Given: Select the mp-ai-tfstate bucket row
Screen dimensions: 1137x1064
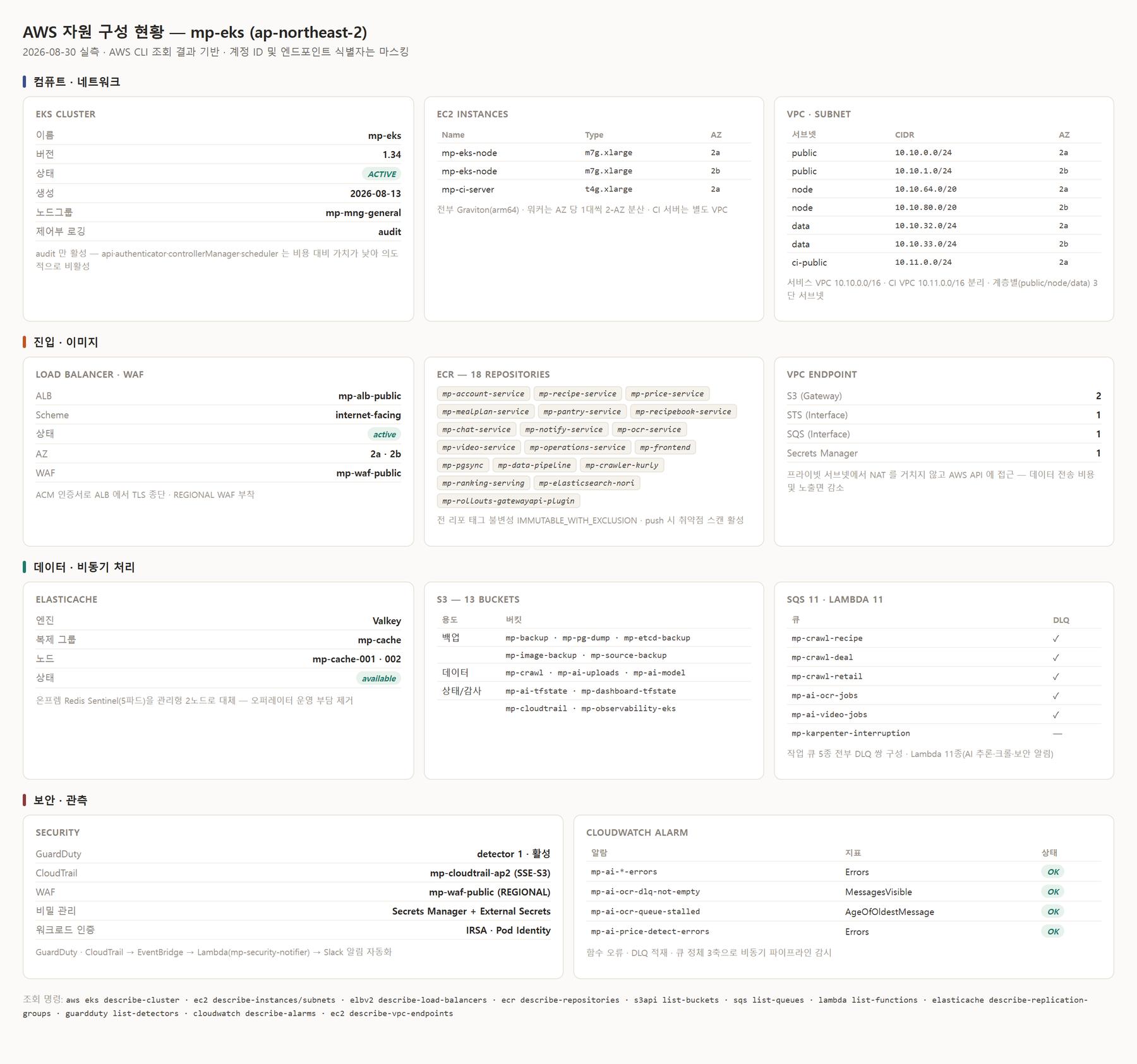Looking at the screenshot, I should [594, 691].
